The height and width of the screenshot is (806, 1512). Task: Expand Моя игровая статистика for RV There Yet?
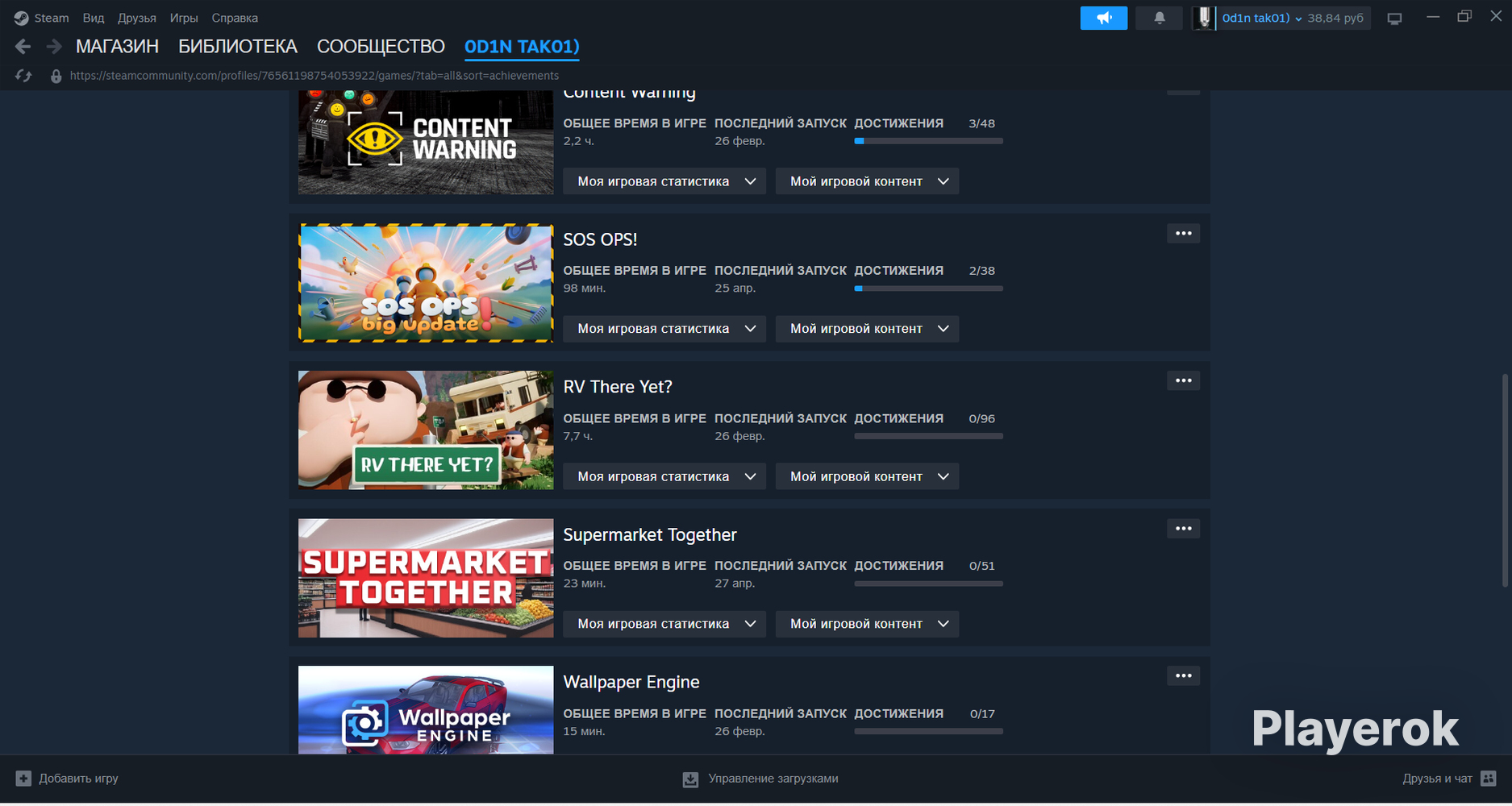pyautogui.click(x=664, y=476)
